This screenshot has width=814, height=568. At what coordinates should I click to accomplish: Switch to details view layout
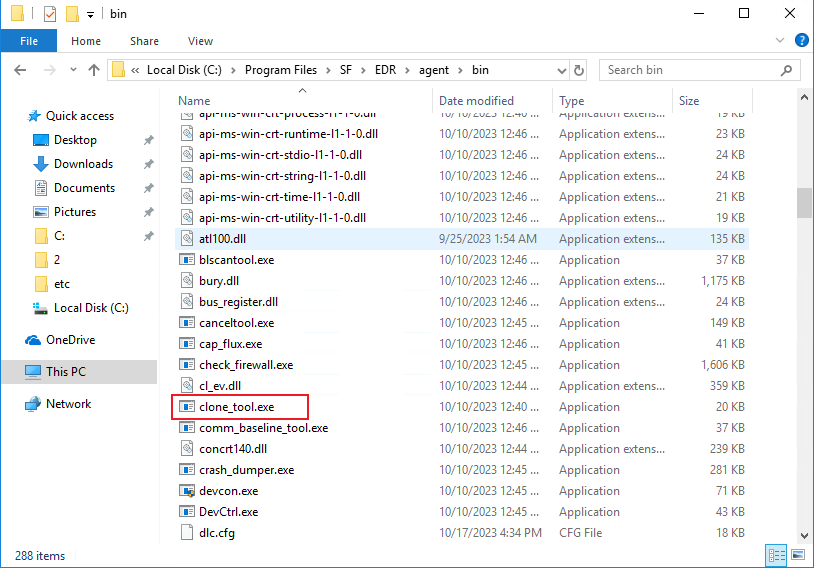776,555
